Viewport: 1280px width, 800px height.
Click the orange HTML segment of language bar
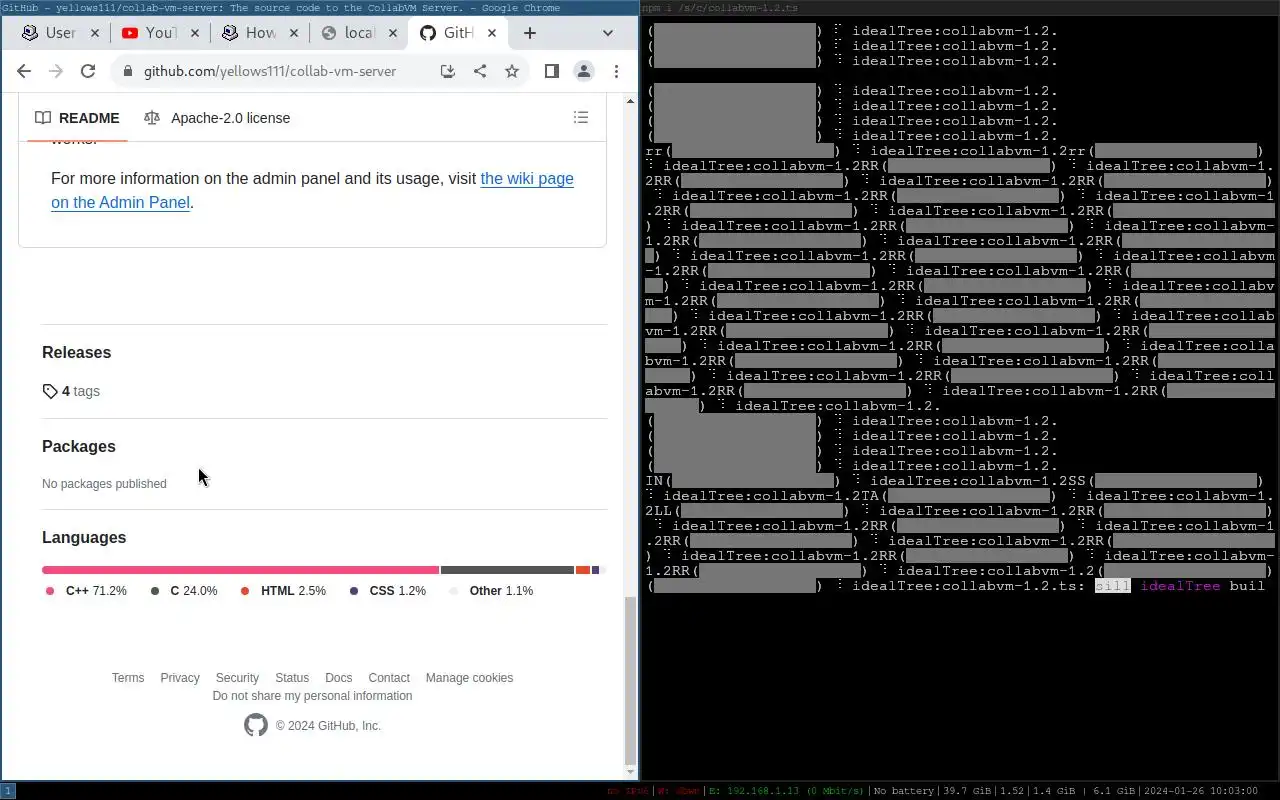pos(583,570)
